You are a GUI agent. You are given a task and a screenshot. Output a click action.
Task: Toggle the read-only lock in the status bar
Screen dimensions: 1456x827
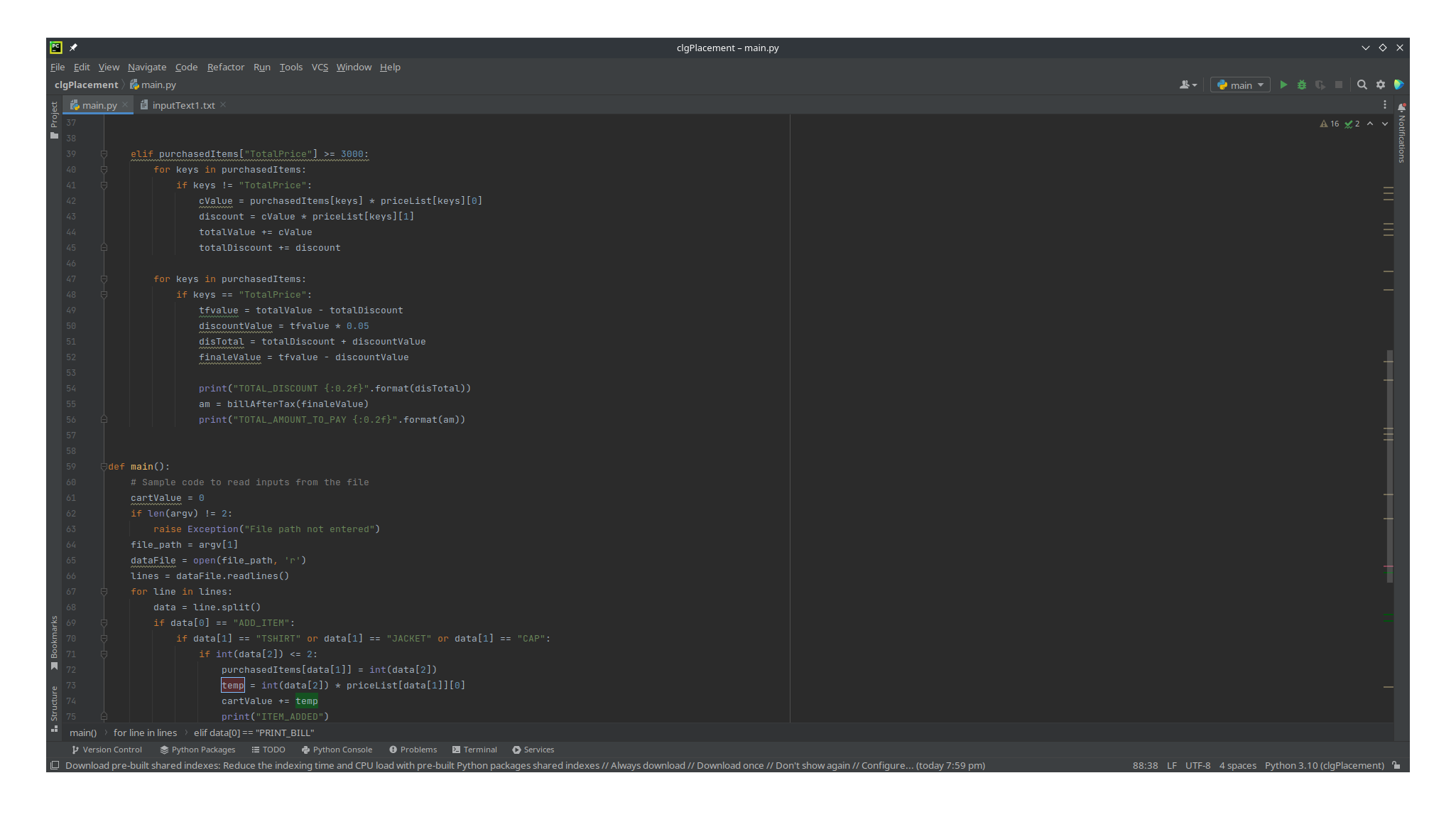(1396, 765)
